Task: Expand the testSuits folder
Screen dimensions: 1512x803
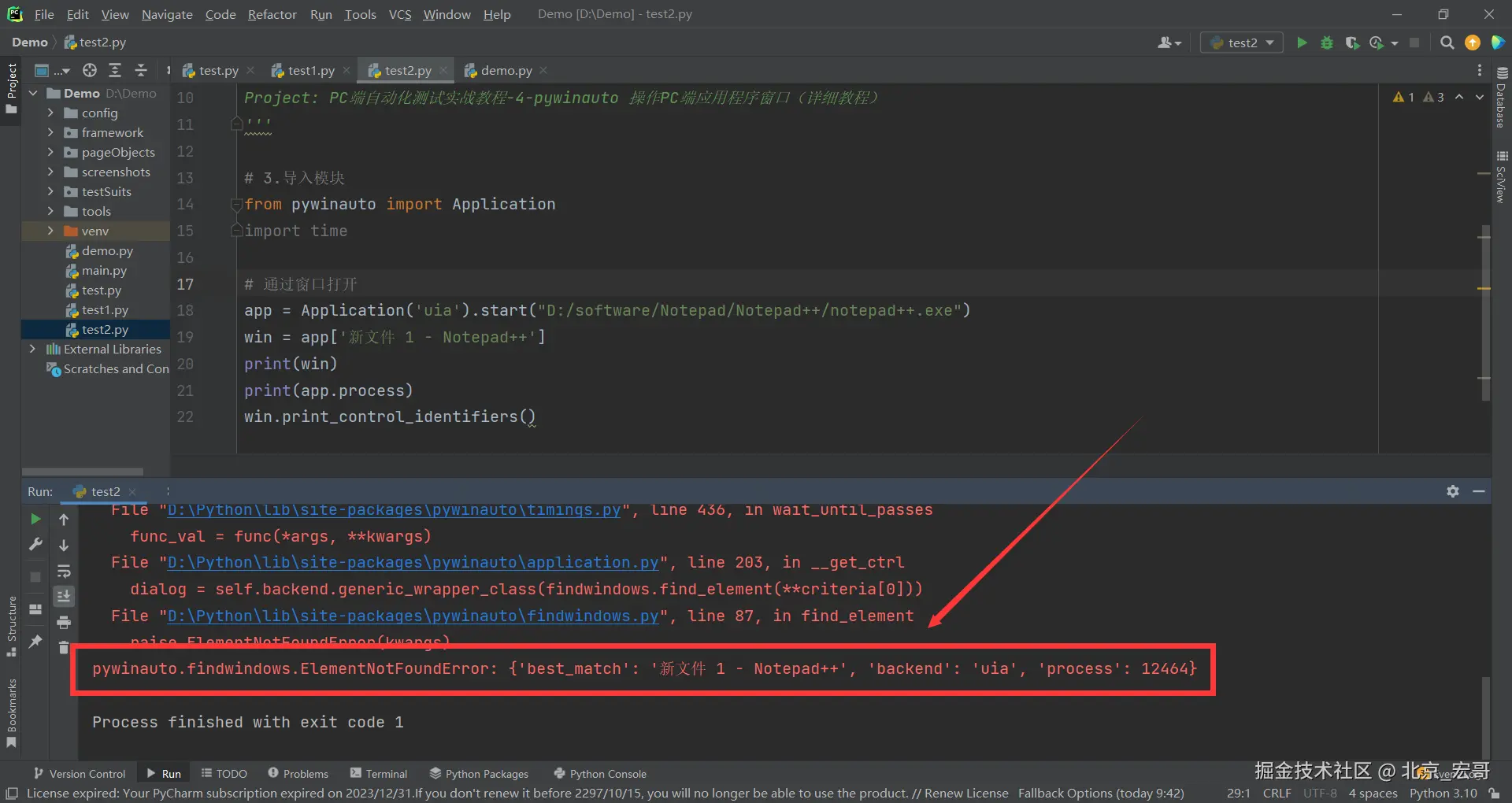Action: coord(50,191)
